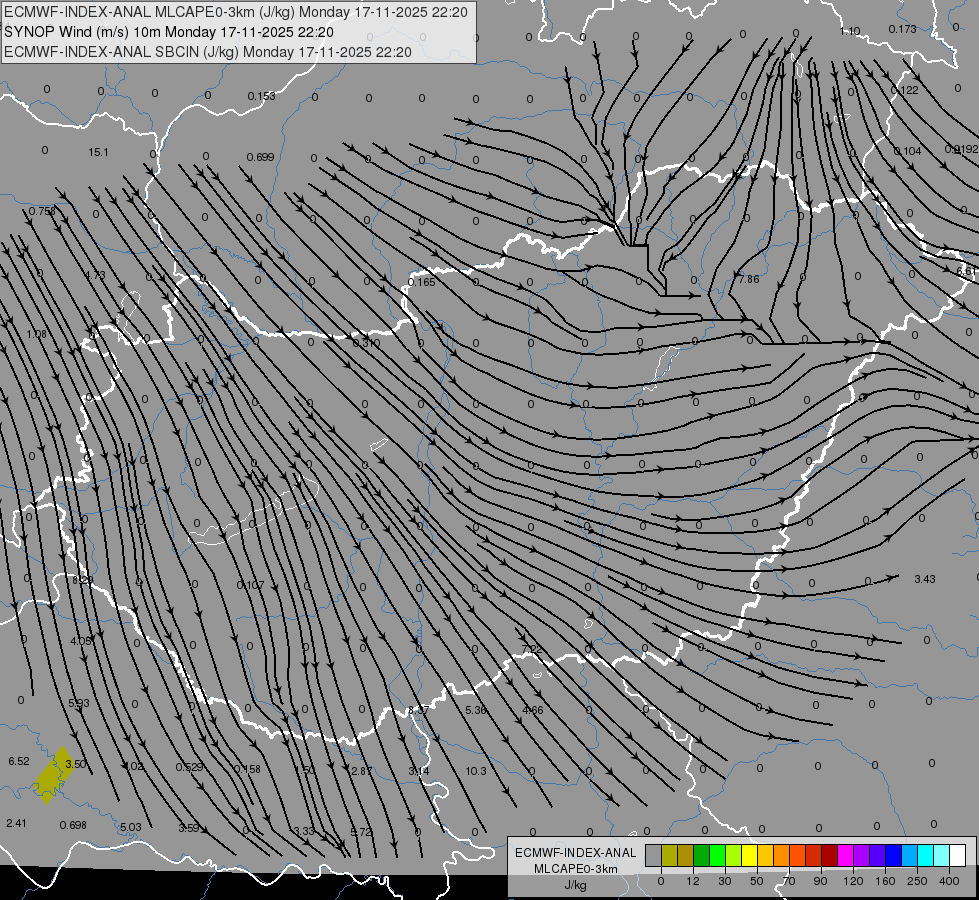Click the legend label MLCAPE0-3km
This screenshot has height=900, width=979.
[576, 869]
